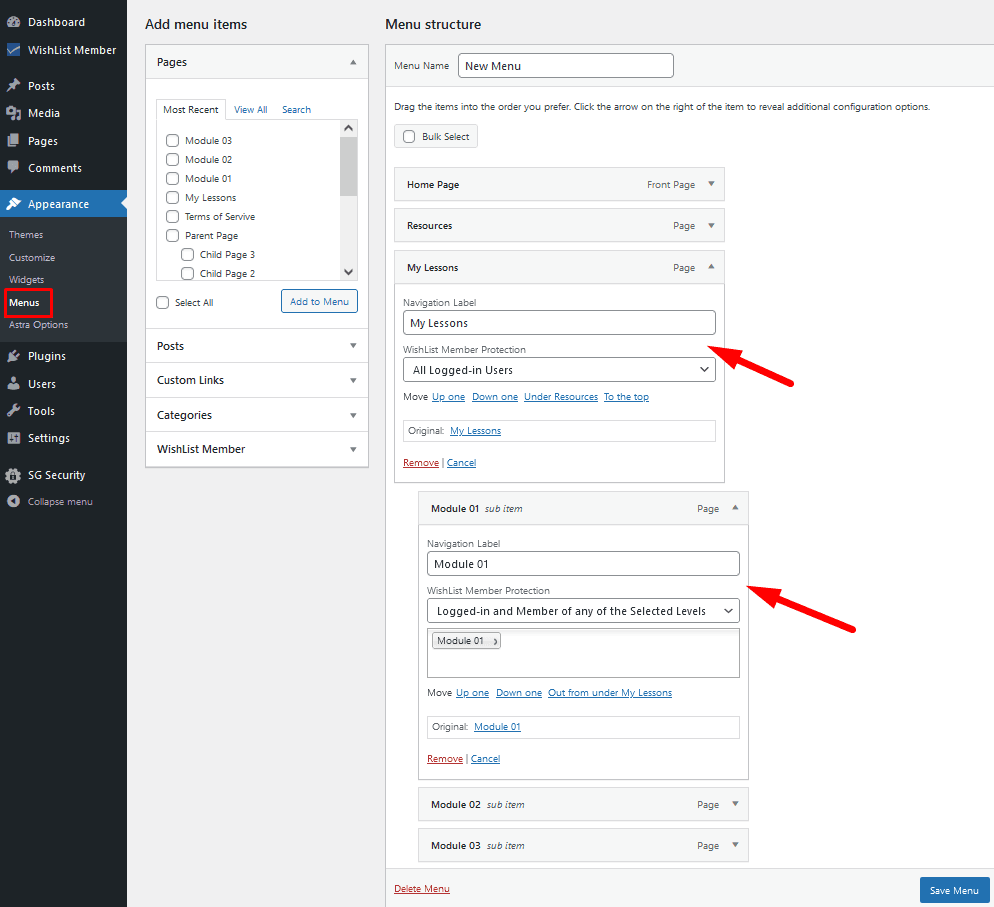
Task: Move My Lessons Up one
Action: 448,397
